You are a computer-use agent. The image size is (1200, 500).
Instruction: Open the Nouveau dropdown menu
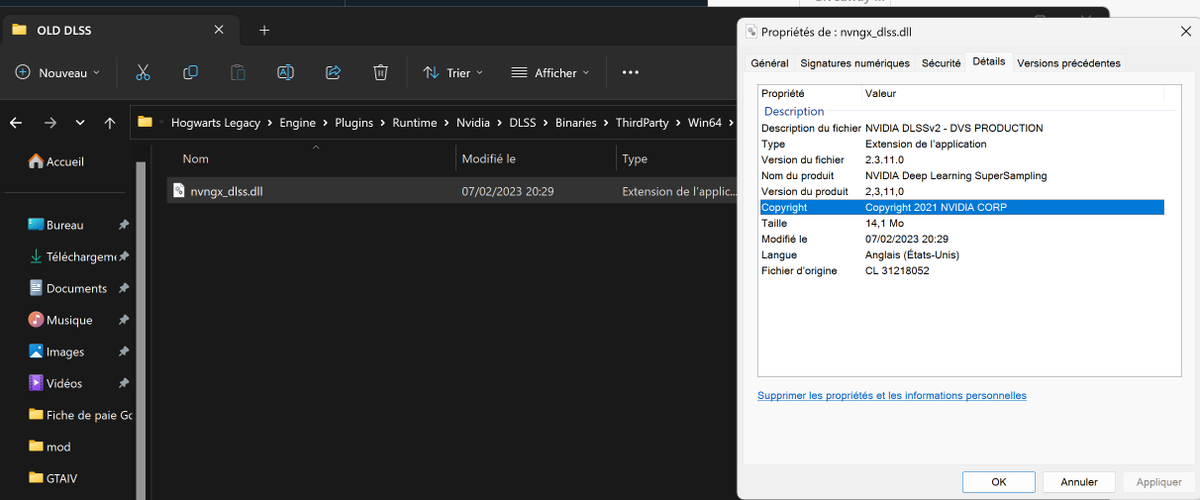pyautogui.click(x=58, y=72)
